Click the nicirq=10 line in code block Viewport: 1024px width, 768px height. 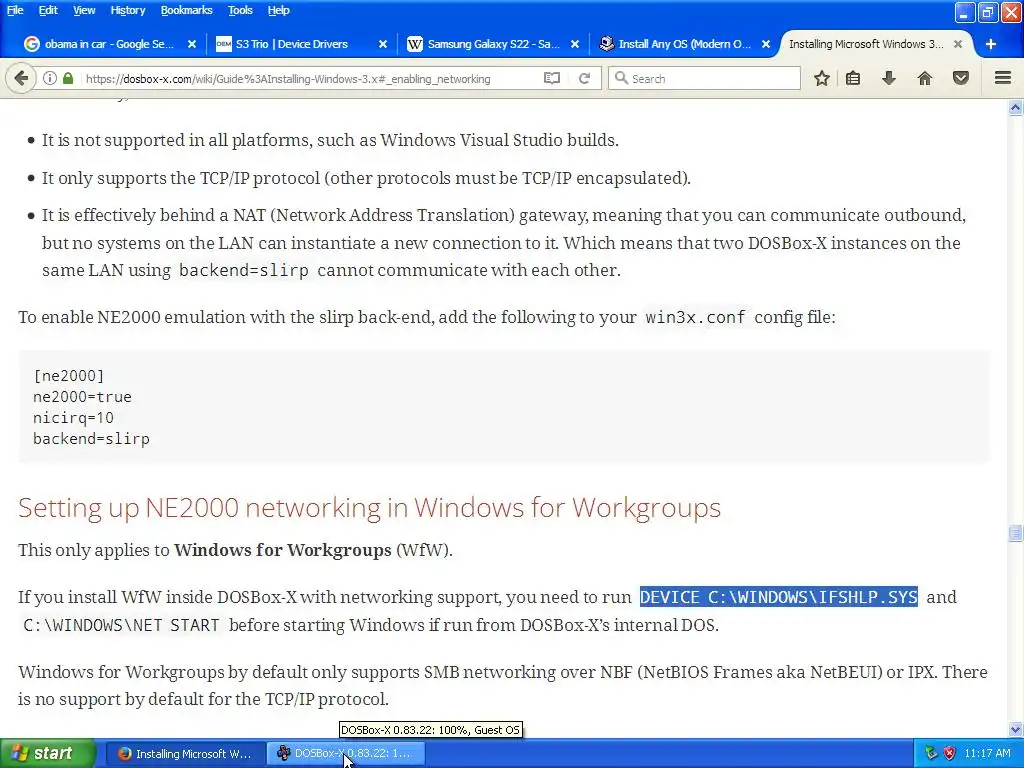(73, 418)
